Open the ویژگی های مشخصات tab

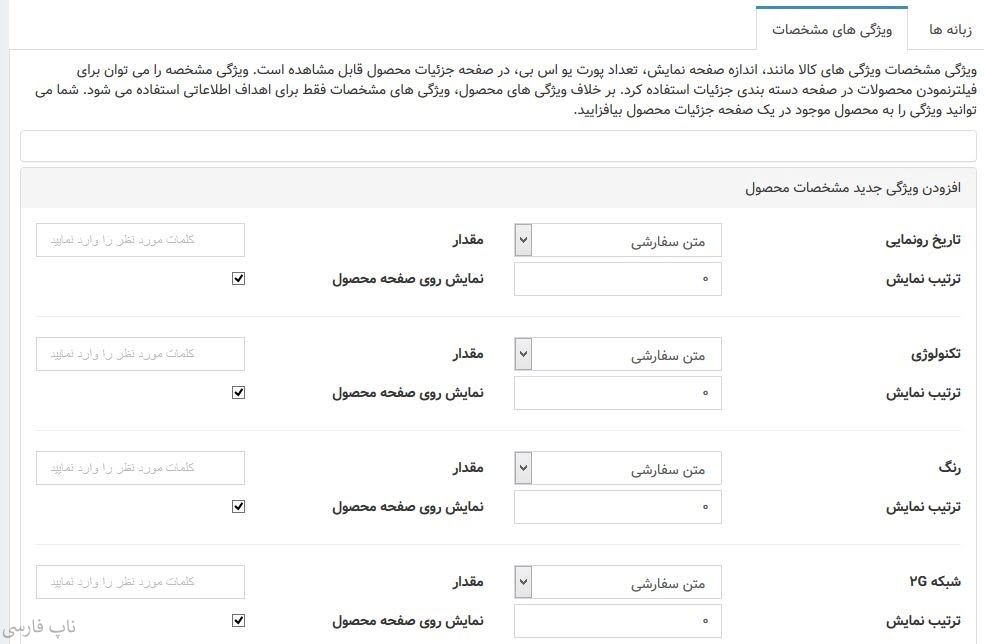pyautogui.click(x=831, y=29)
